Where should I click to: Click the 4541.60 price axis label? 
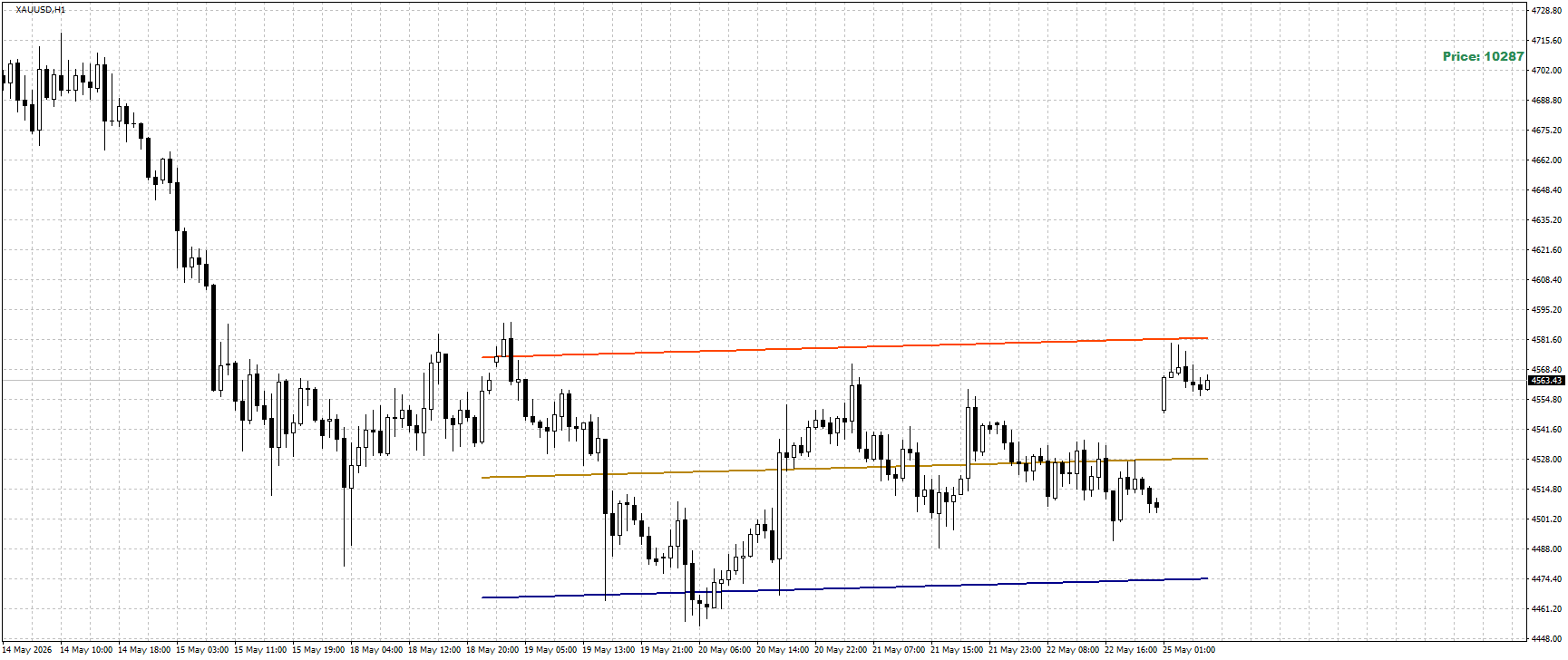coord(1545,430)
